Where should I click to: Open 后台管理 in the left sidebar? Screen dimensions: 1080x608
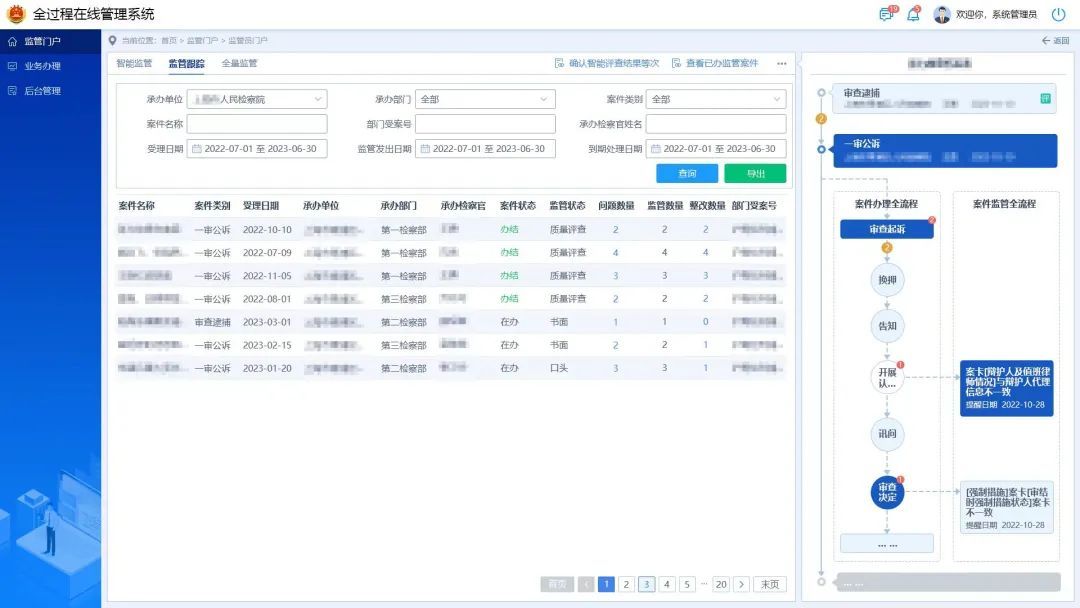[x=43, y=91]
